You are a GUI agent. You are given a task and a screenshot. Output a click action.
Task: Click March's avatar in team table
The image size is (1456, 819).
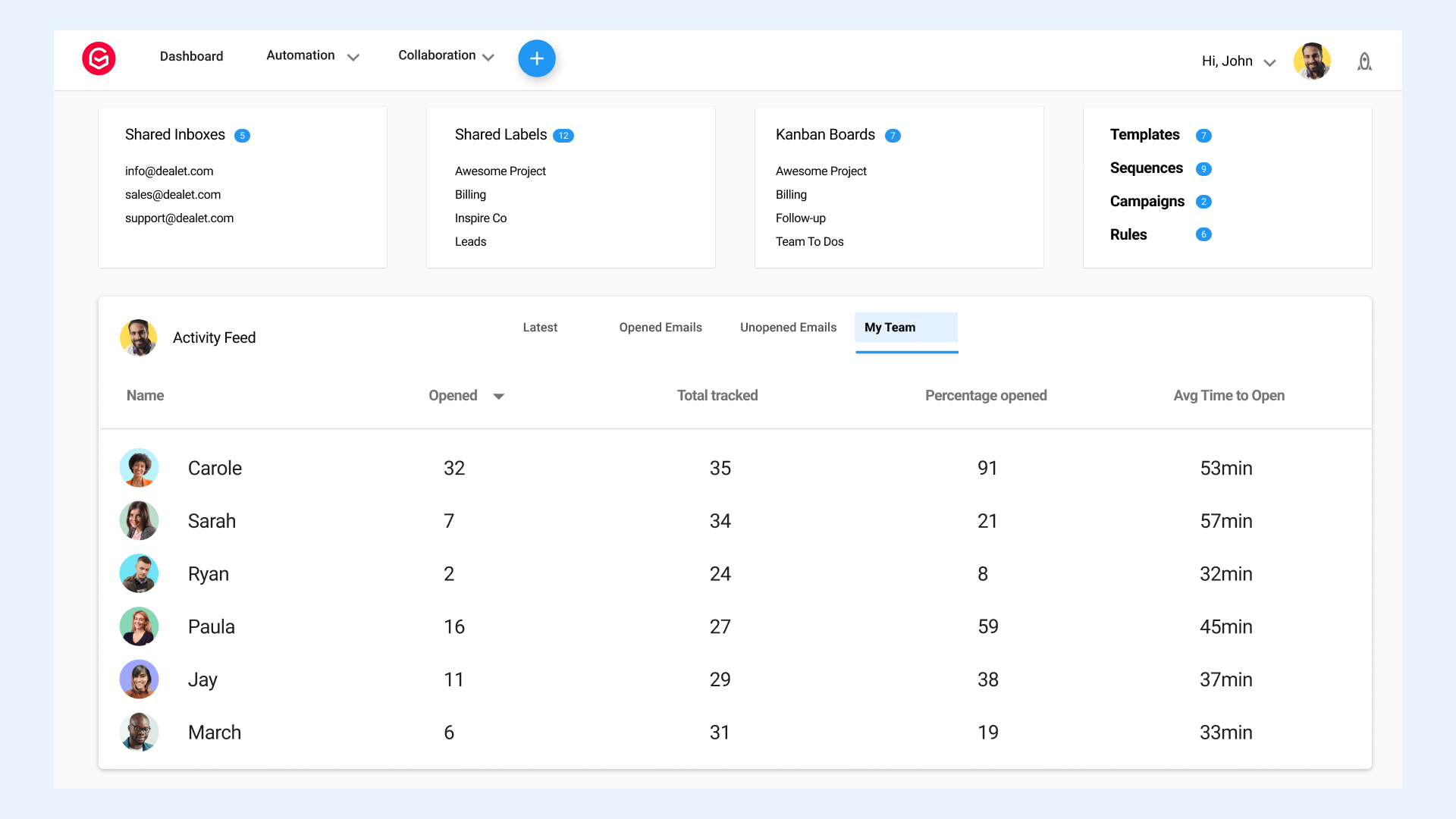(x=139, y=733)
